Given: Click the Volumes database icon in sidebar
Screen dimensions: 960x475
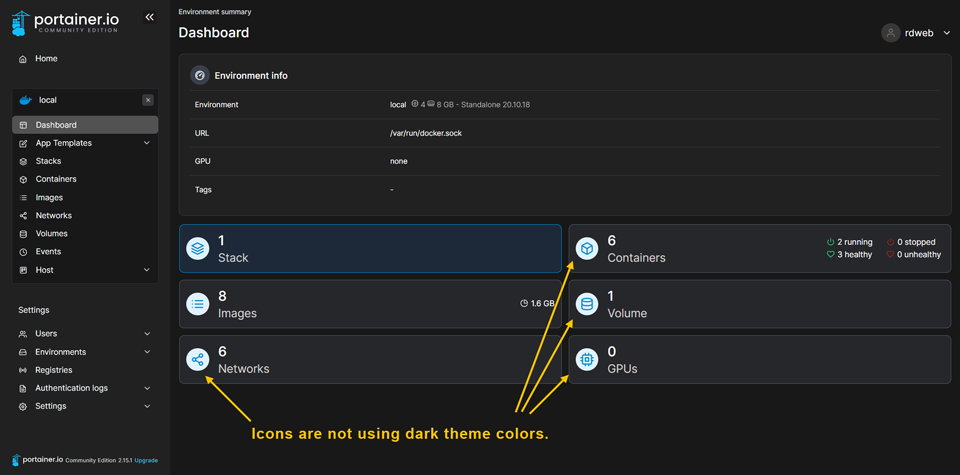Looking at the screenshot, I should pos(23,234).
